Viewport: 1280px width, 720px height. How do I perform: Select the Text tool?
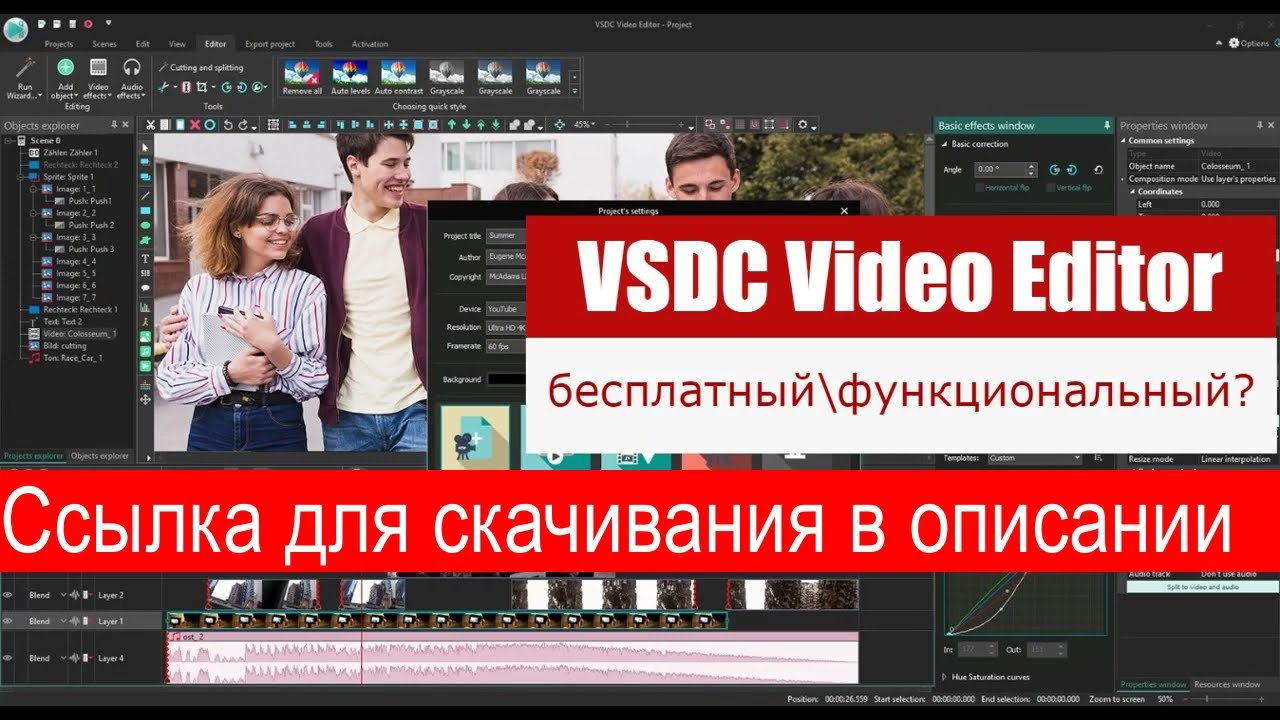[145, 258]
